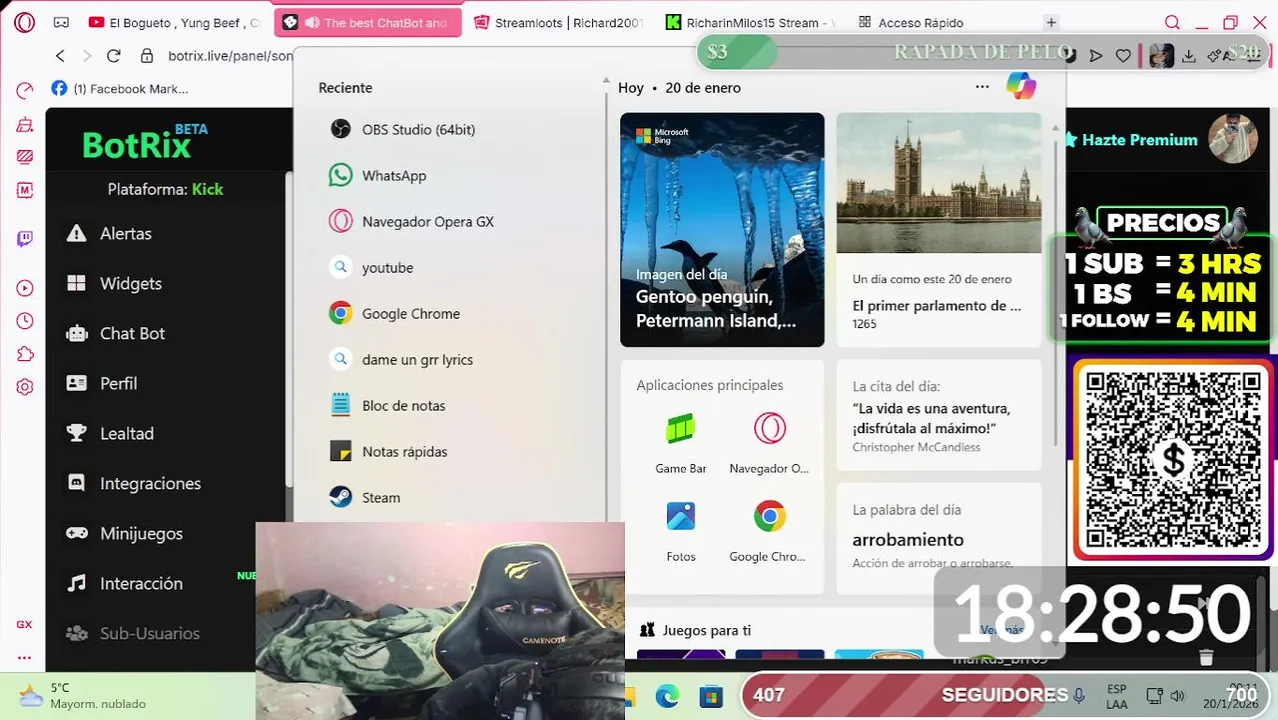Open the 'La cita del día' card
The width and height of the screenshot is (1278, 720).
click(x=939, y=415)
